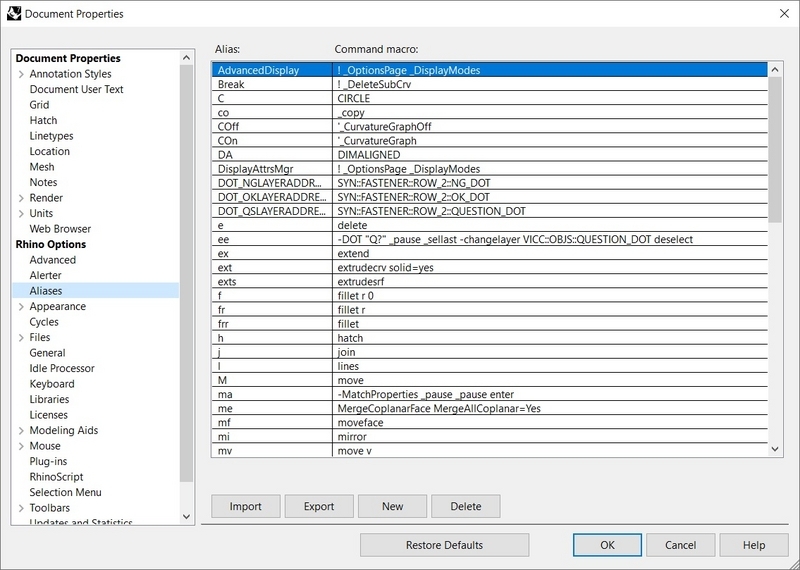Screen dimensions: 800x570
Task: Open the Location page
Action: pyautogui.click(x=49, y=152)
